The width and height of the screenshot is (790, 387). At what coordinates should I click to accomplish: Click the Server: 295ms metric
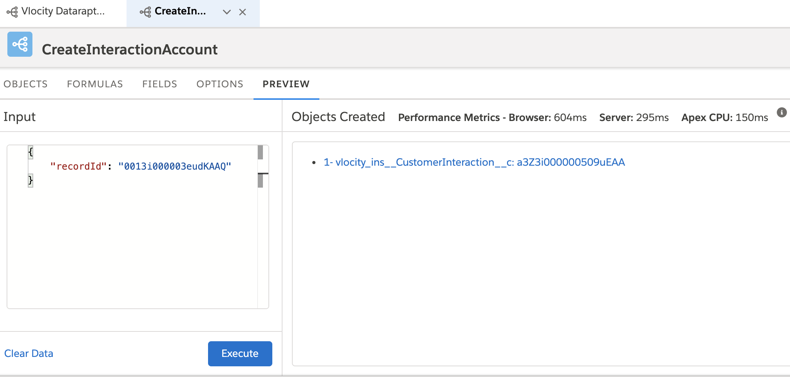[x=634, y=118]
